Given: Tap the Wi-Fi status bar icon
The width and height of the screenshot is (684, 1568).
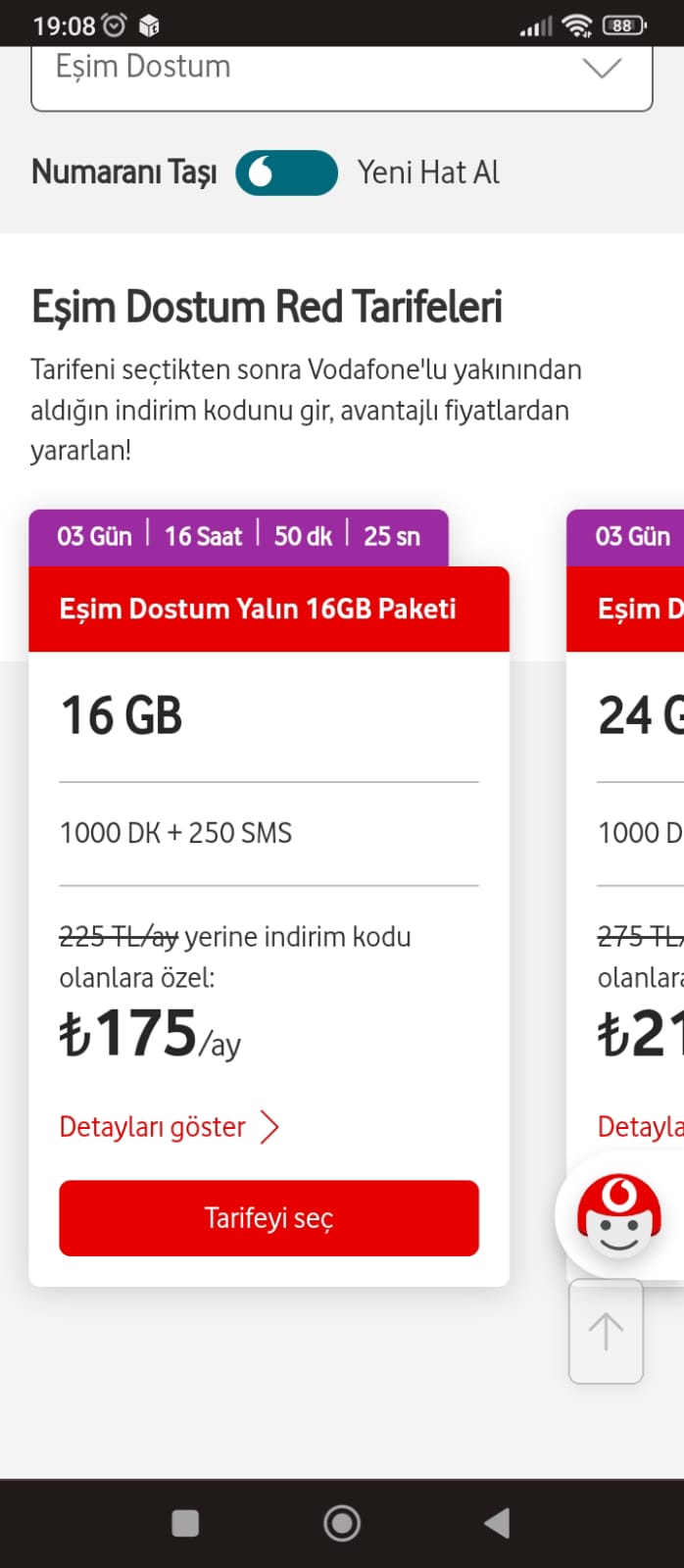Looking at the screenshot, I should pyautogui.click(x=576, y=25).
